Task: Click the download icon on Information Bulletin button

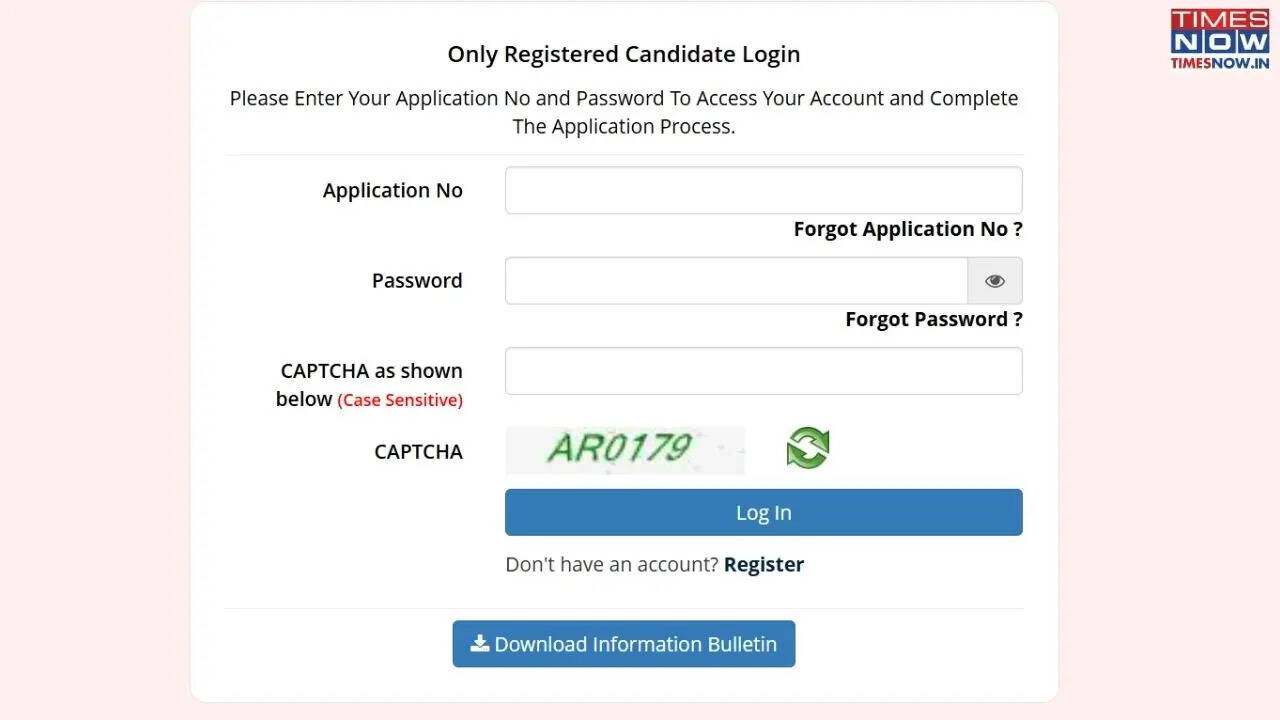Action: tap(479, 644)
